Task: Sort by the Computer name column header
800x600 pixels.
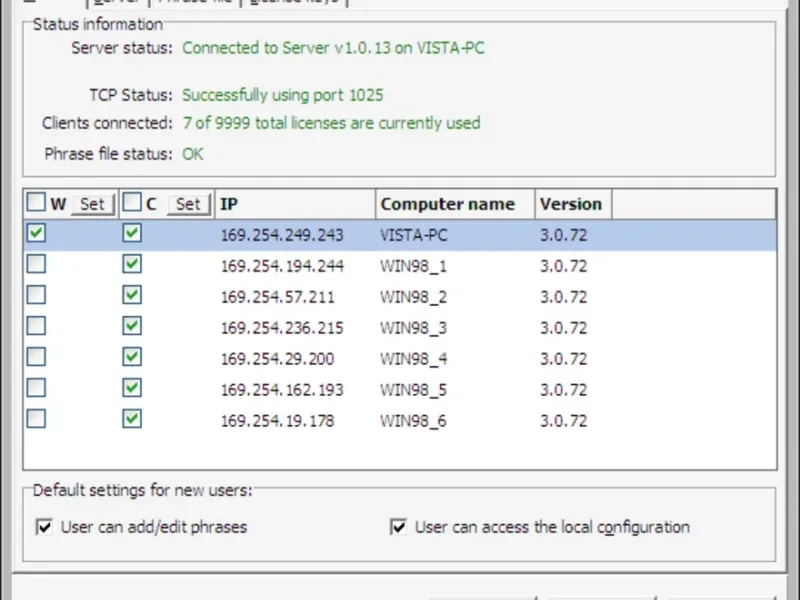Action: click(454, 204)
